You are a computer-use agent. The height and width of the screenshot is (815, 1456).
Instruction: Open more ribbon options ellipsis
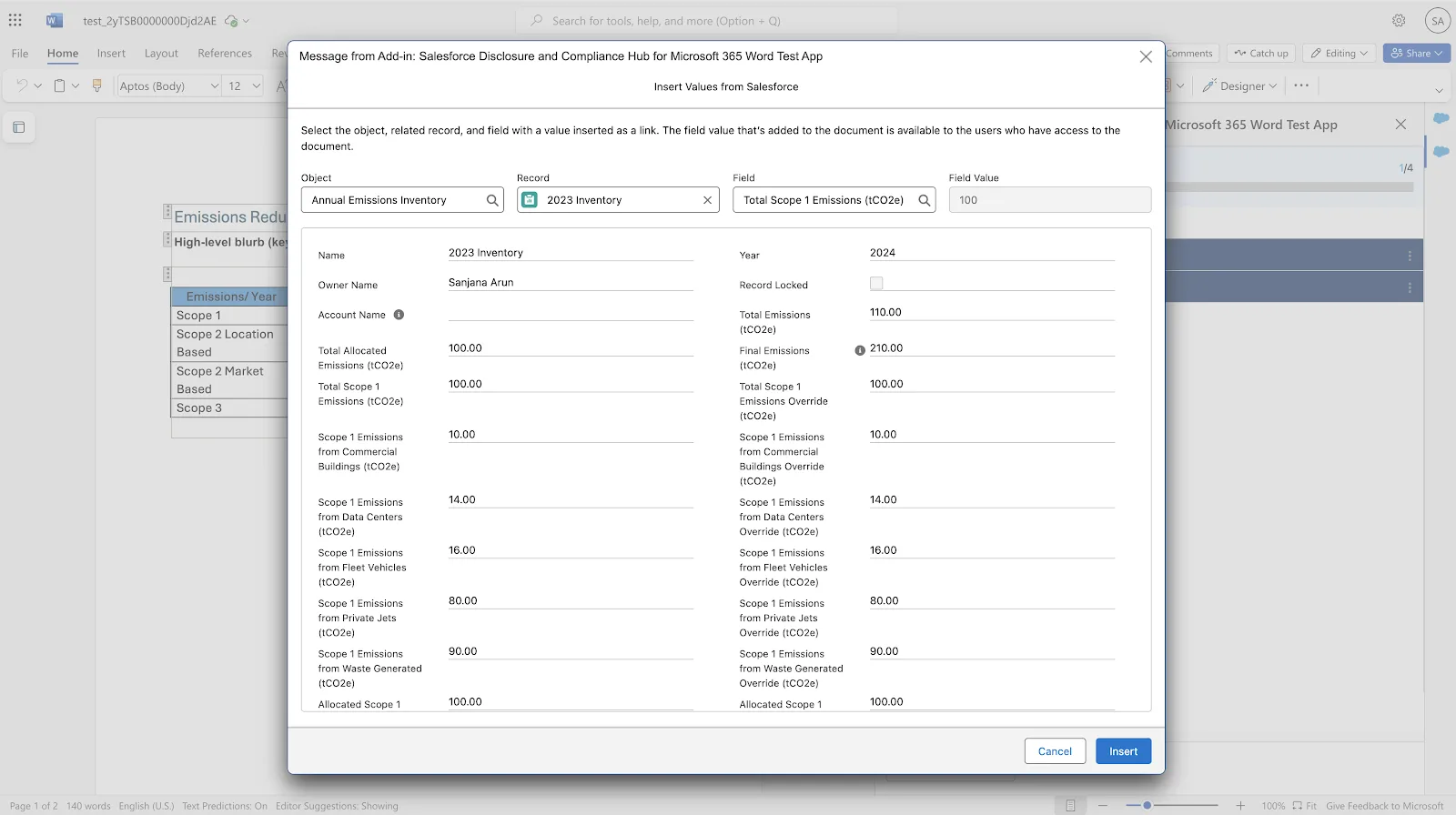pyautogui.click(x=1301, y=86)
